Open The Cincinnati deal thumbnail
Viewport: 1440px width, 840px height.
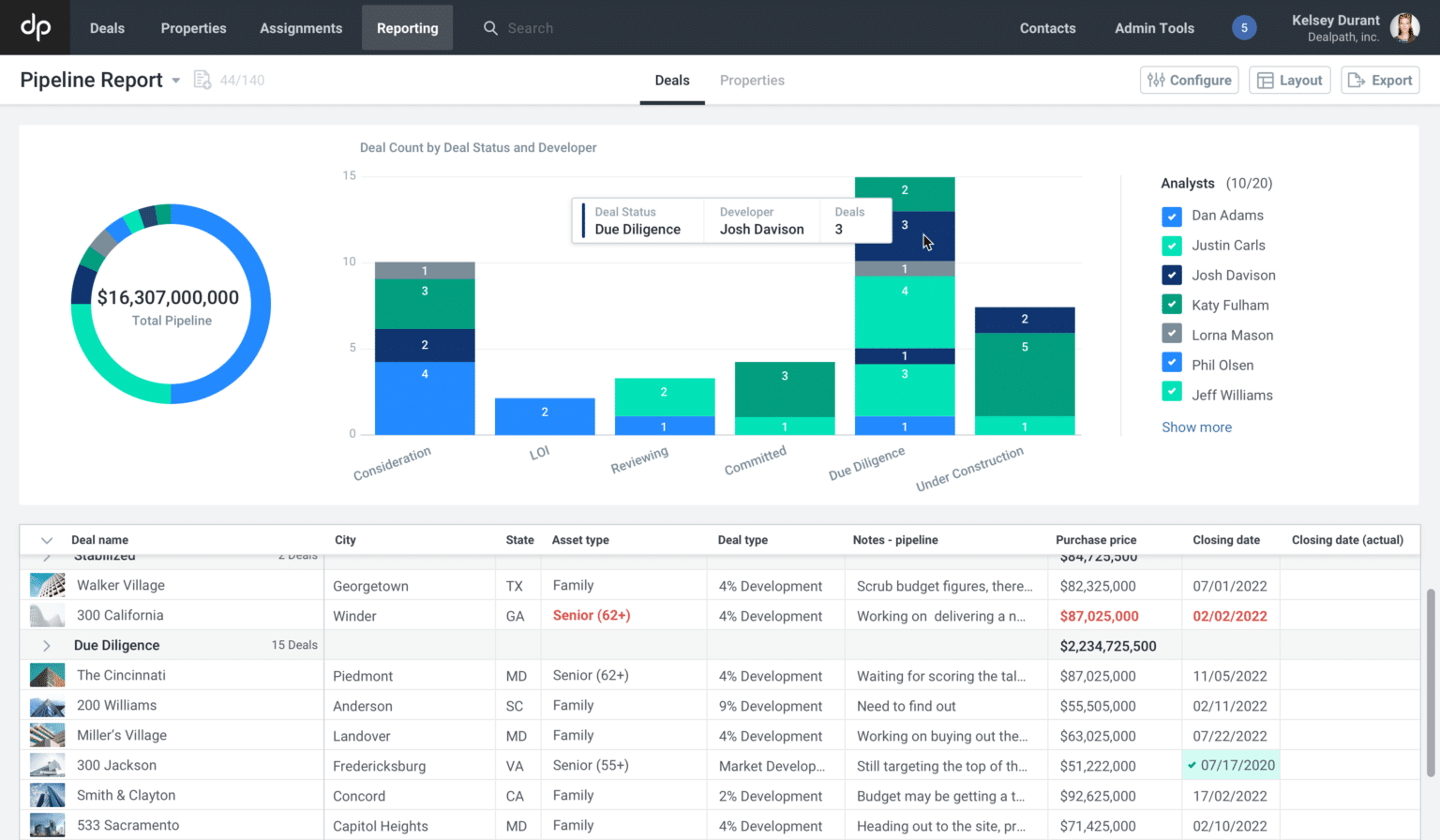(x=47, y=676)
